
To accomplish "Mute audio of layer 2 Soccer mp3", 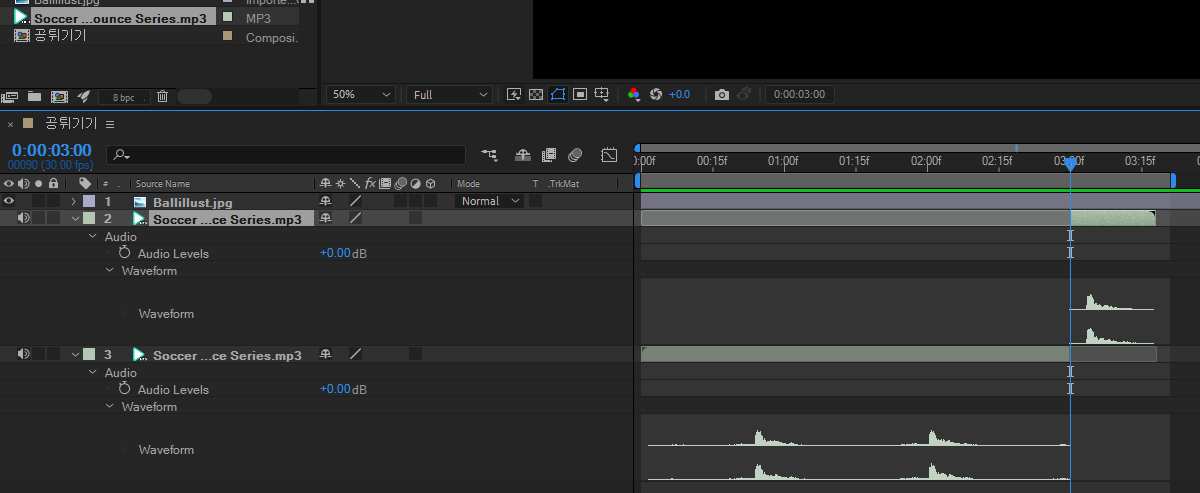I will (23, 218).
